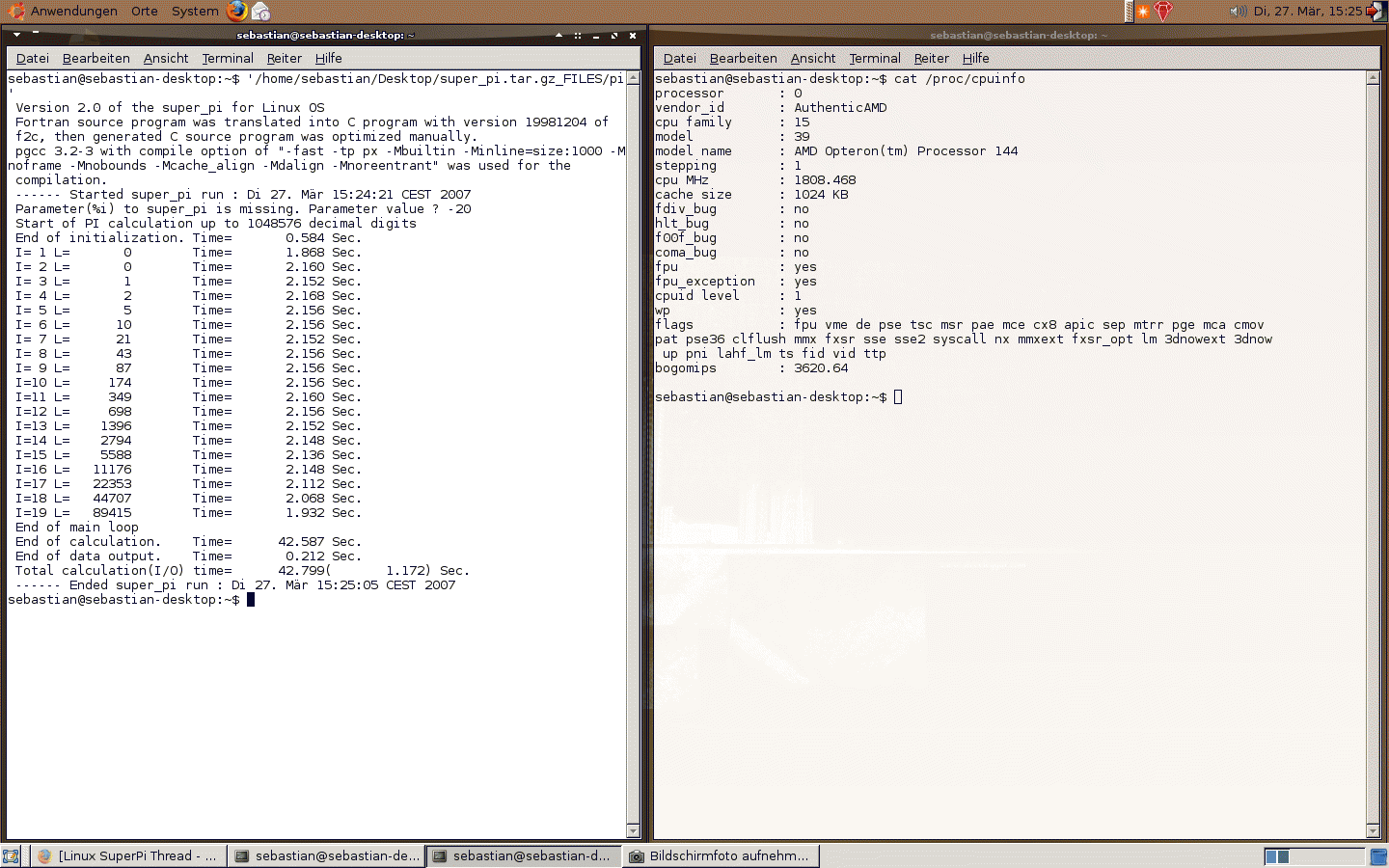Click the 'AuthenticAMD' vendor value

tap(840, 108)
